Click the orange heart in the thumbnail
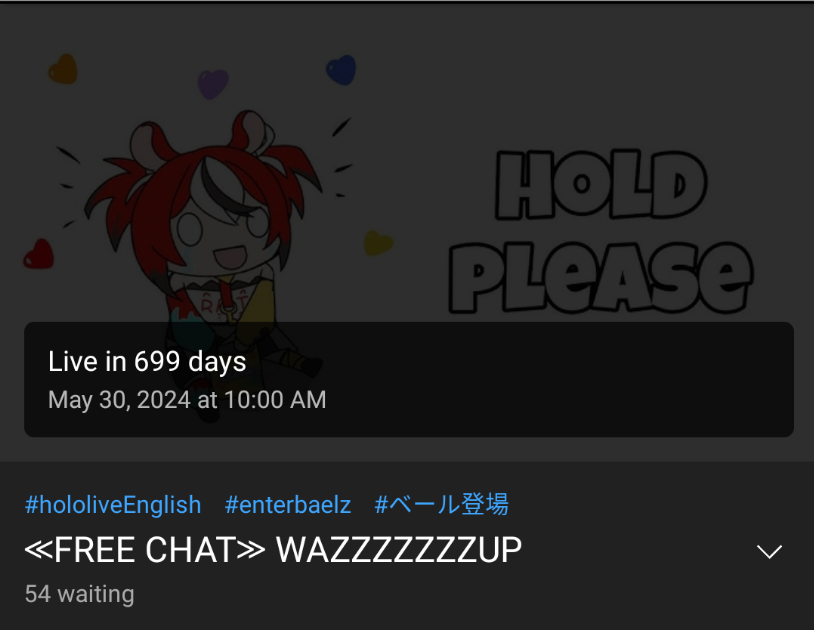 click(x=63, y=69)
